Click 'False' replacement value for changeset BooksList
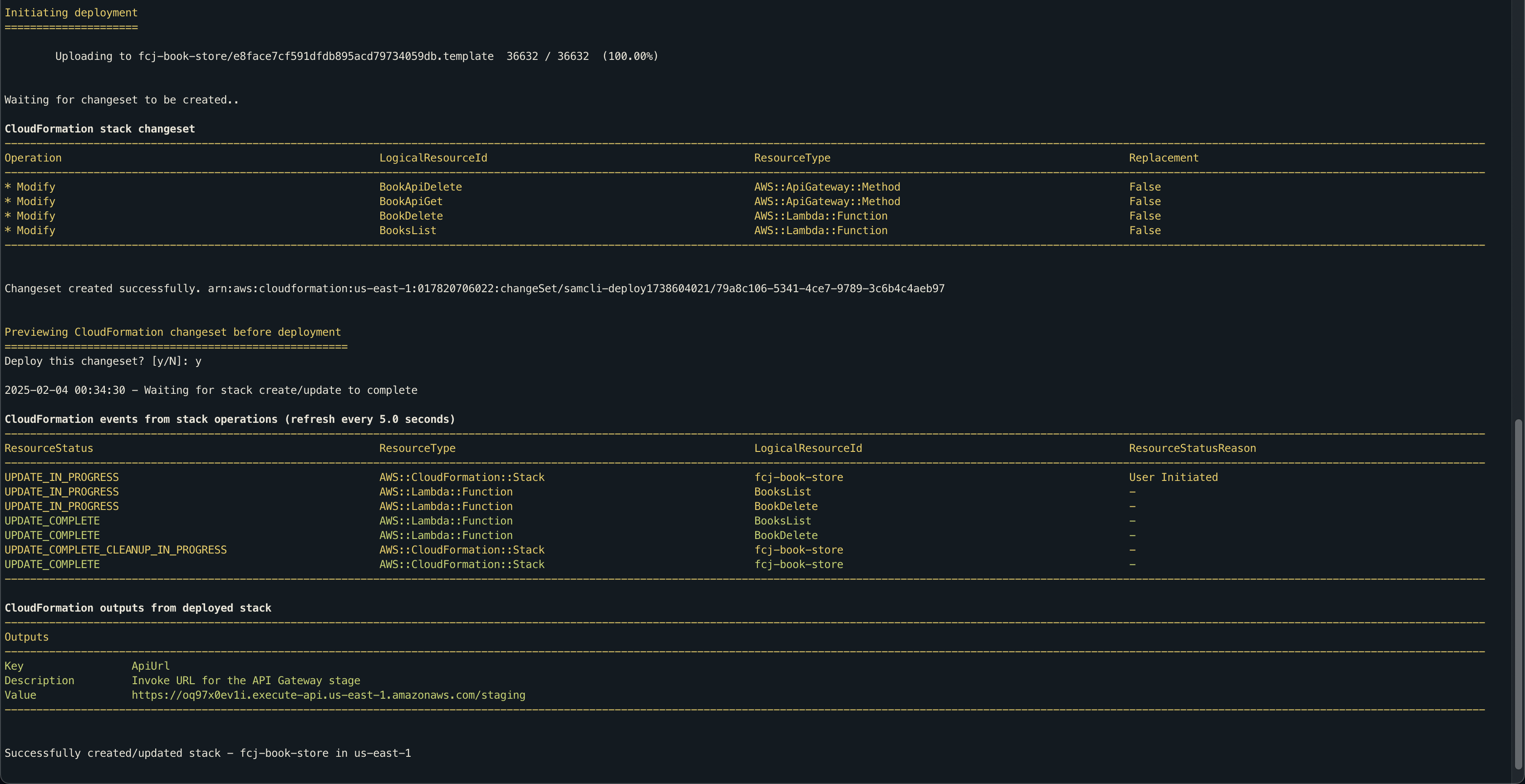The image size is (1525, 784). pyautogui.click(x=1145, y=231)
